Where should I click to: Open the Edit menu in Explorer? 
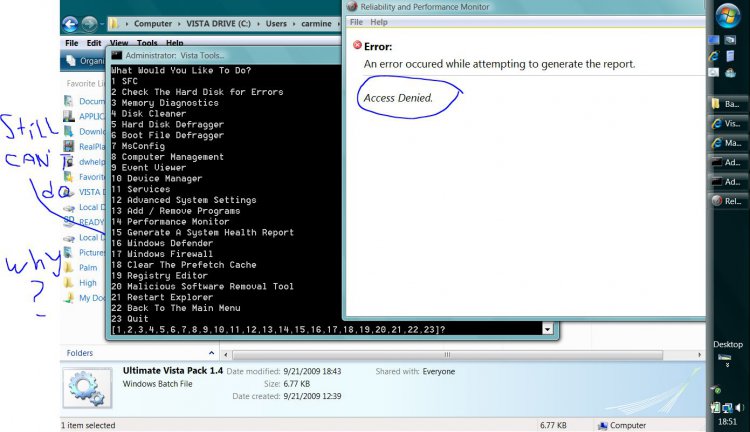94,43
